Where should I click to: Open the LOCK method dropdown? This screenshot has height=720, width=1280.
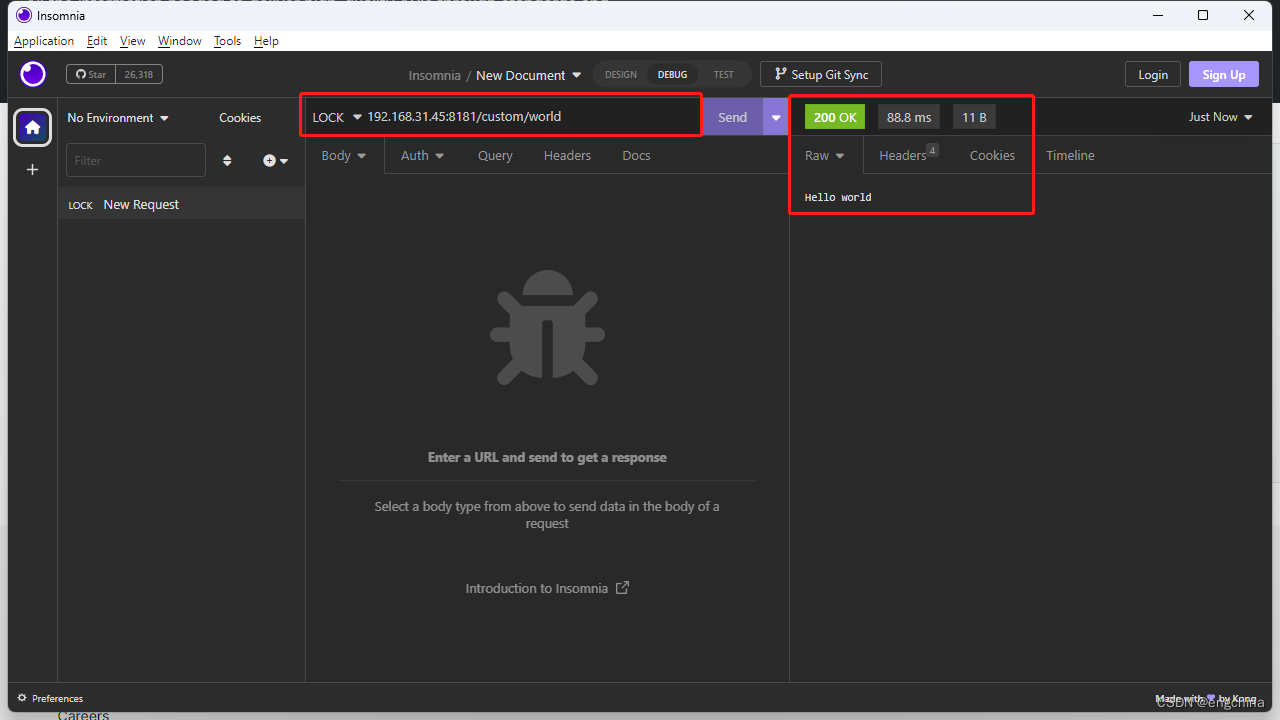click(337, 117)
